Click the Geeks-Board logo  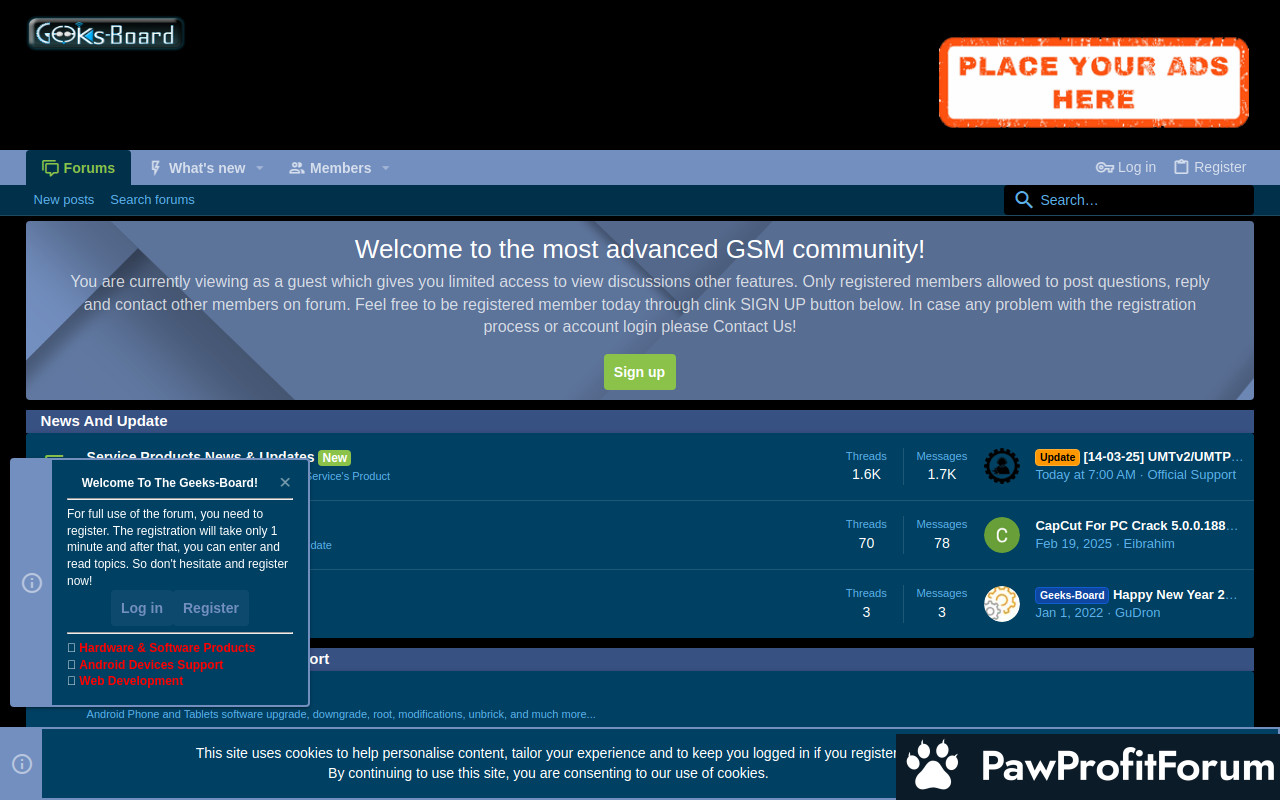coord(105,34)
